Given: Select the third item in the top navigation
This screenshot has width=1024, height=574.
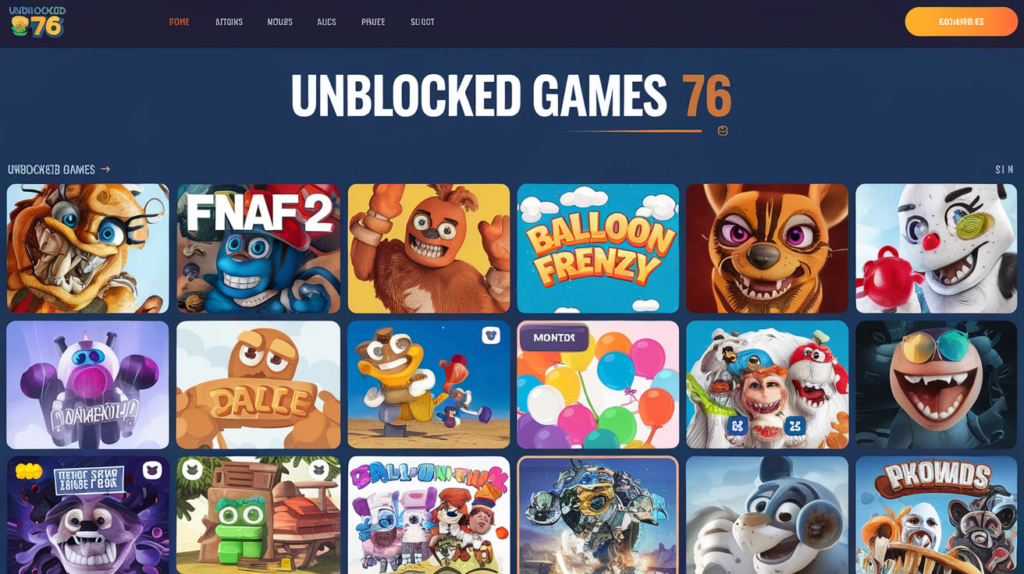Looking at the screenshot, I should tap(280, 22).
